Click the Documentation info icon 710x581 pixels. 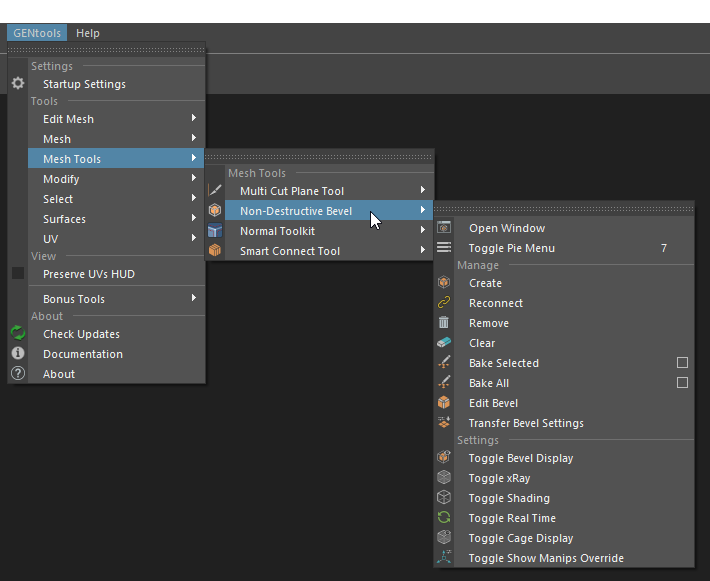coord(18,354)
